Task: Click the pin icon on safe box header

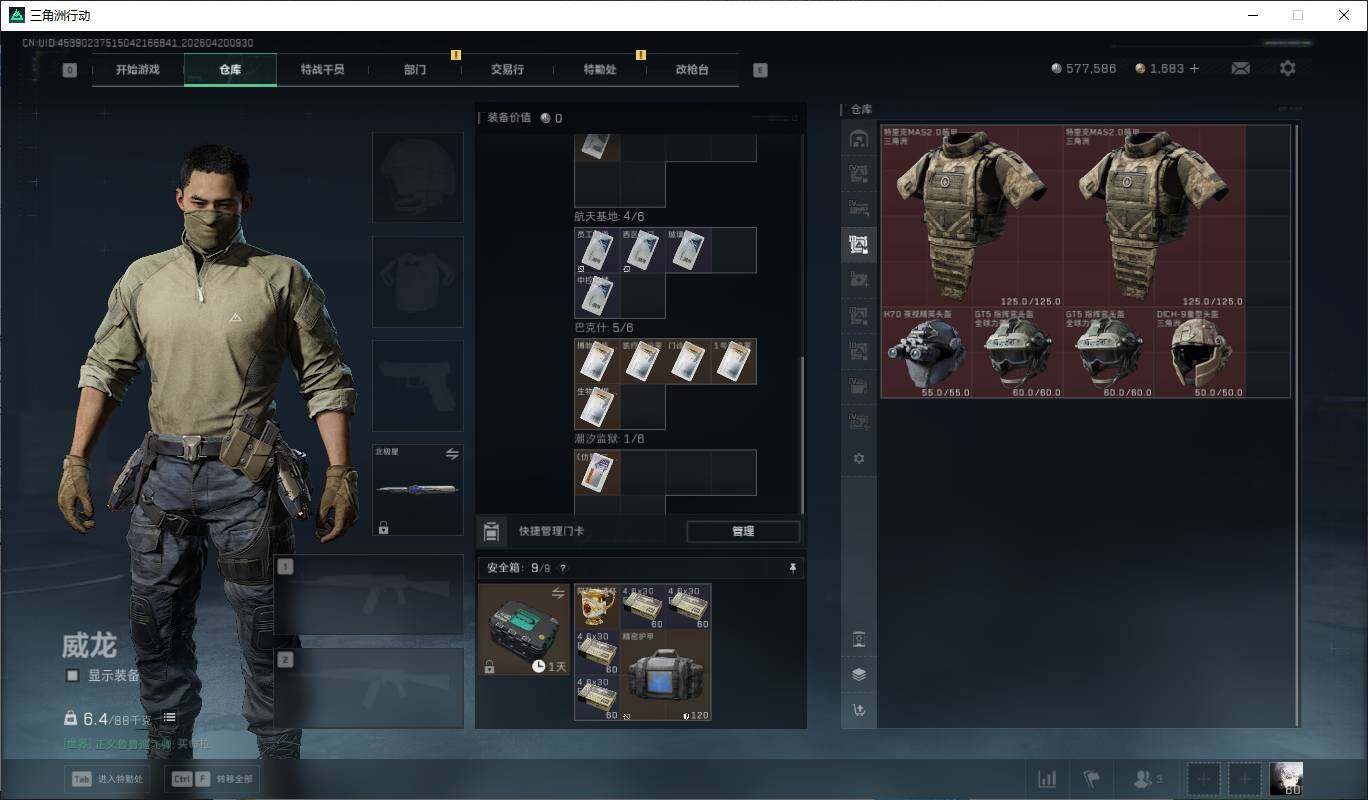Action: click(x=793, y=568)
